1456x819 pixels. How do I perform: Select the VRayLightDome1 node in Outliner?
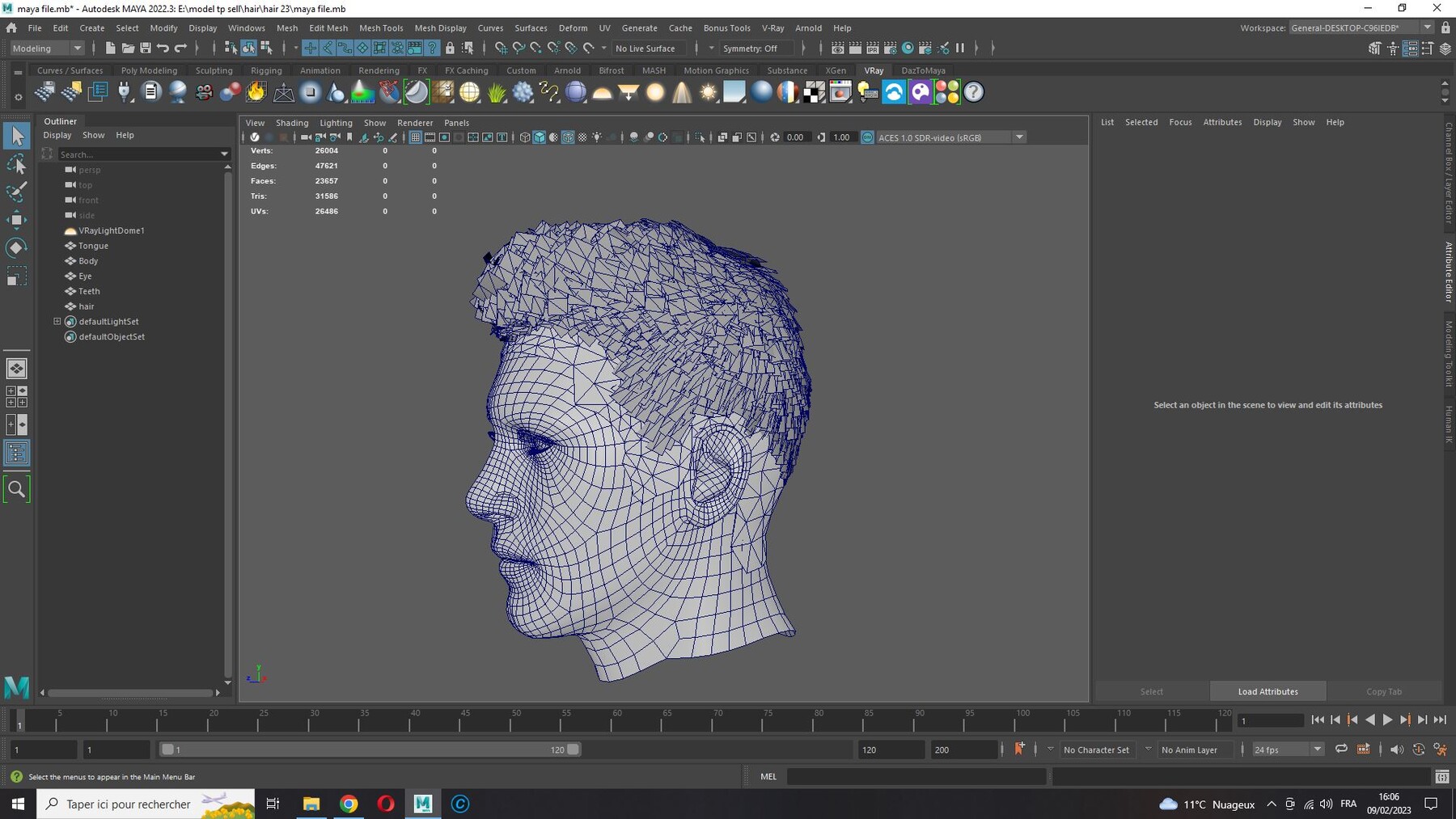tap(112, 230)
